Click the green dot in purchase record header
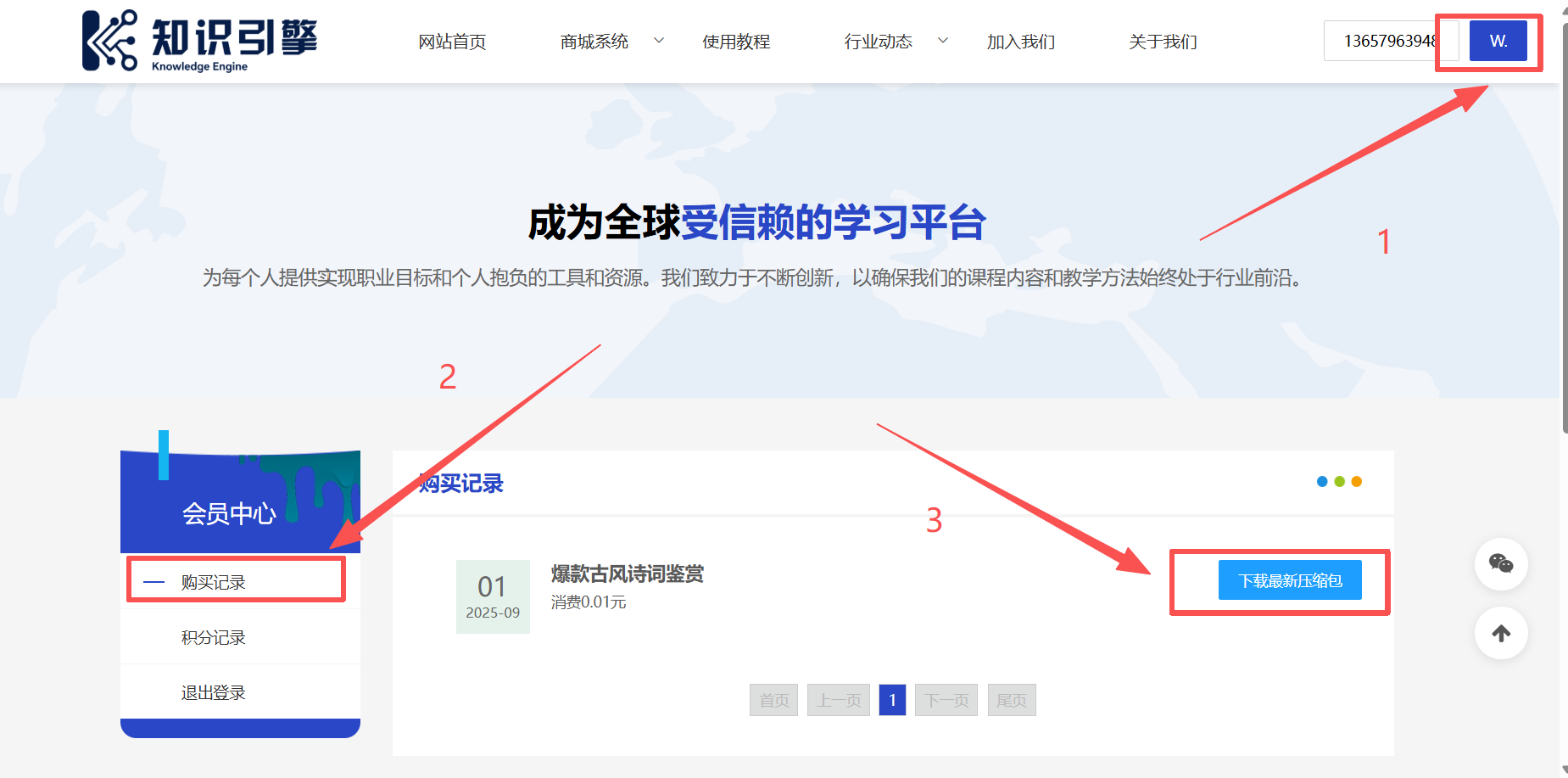This screenshot has width=1568, height=778. coord(1339,481)
